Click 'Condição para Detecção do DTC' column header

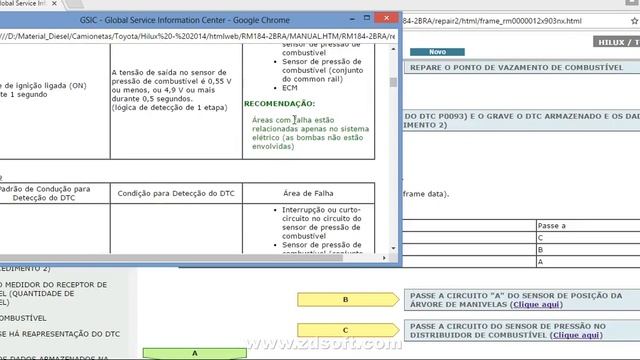point(176,193)
